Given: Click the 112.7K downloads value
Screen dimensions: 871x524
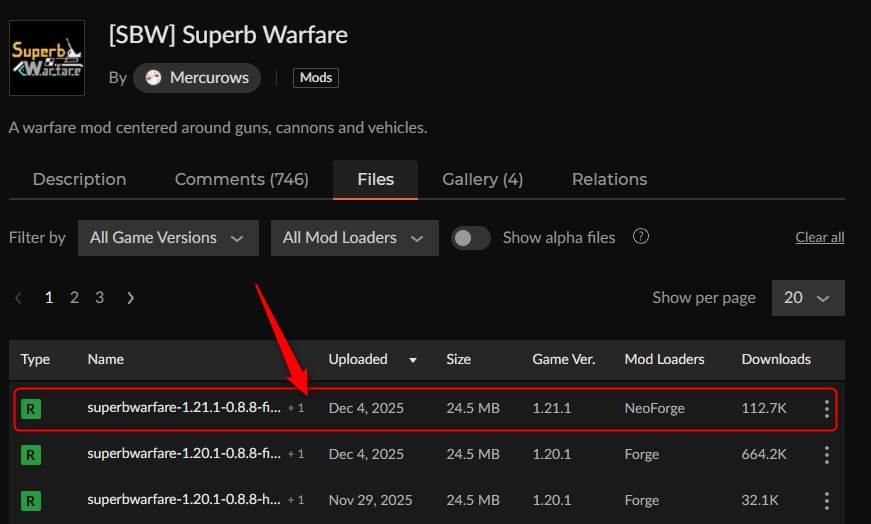Looking at the screenshot, I should 764,408.
